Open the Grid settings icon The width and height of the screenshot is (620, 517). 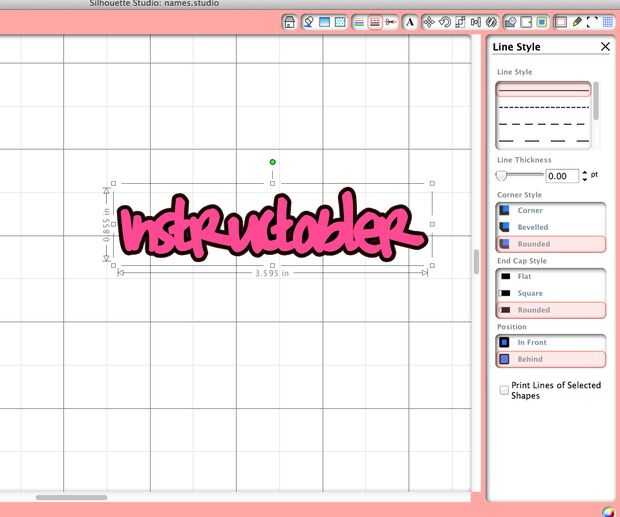(x=608, y=22)
